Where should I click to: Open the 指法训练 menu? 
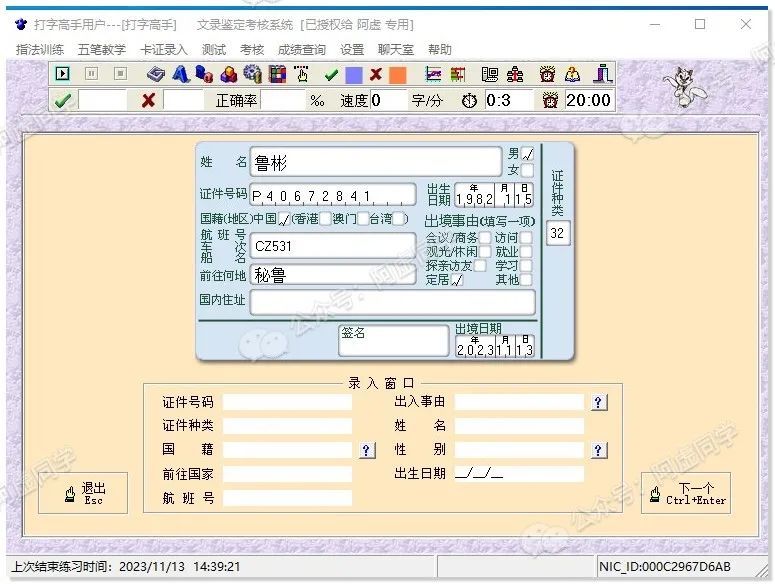click(x=40, y=49)
